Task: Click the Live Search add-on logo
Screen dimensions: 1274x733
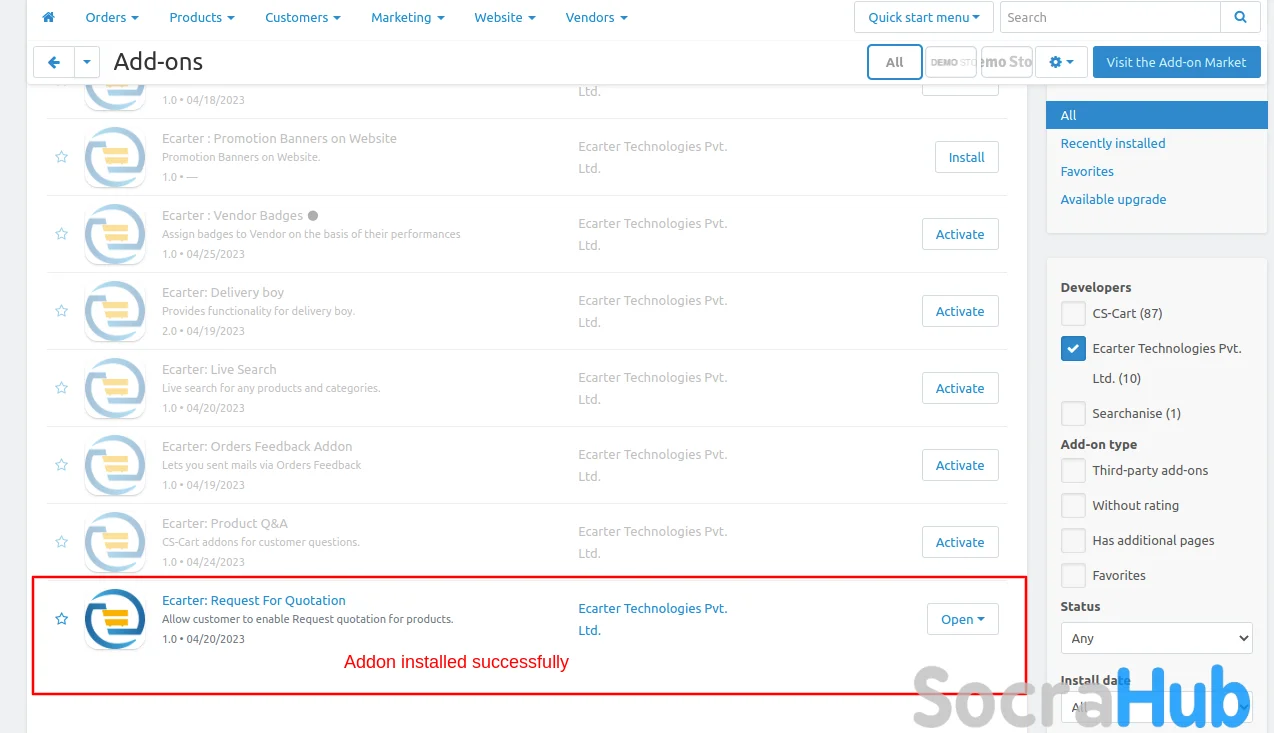Action: [115, 388]
